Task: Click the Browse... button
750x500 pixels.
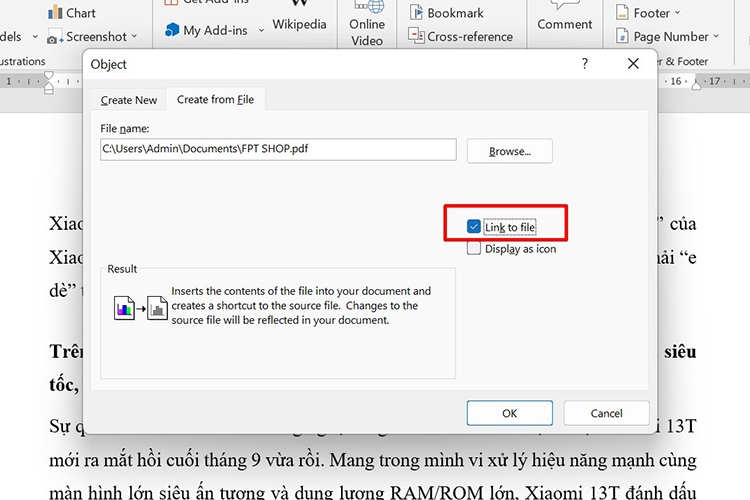Action: click(509, 151)
